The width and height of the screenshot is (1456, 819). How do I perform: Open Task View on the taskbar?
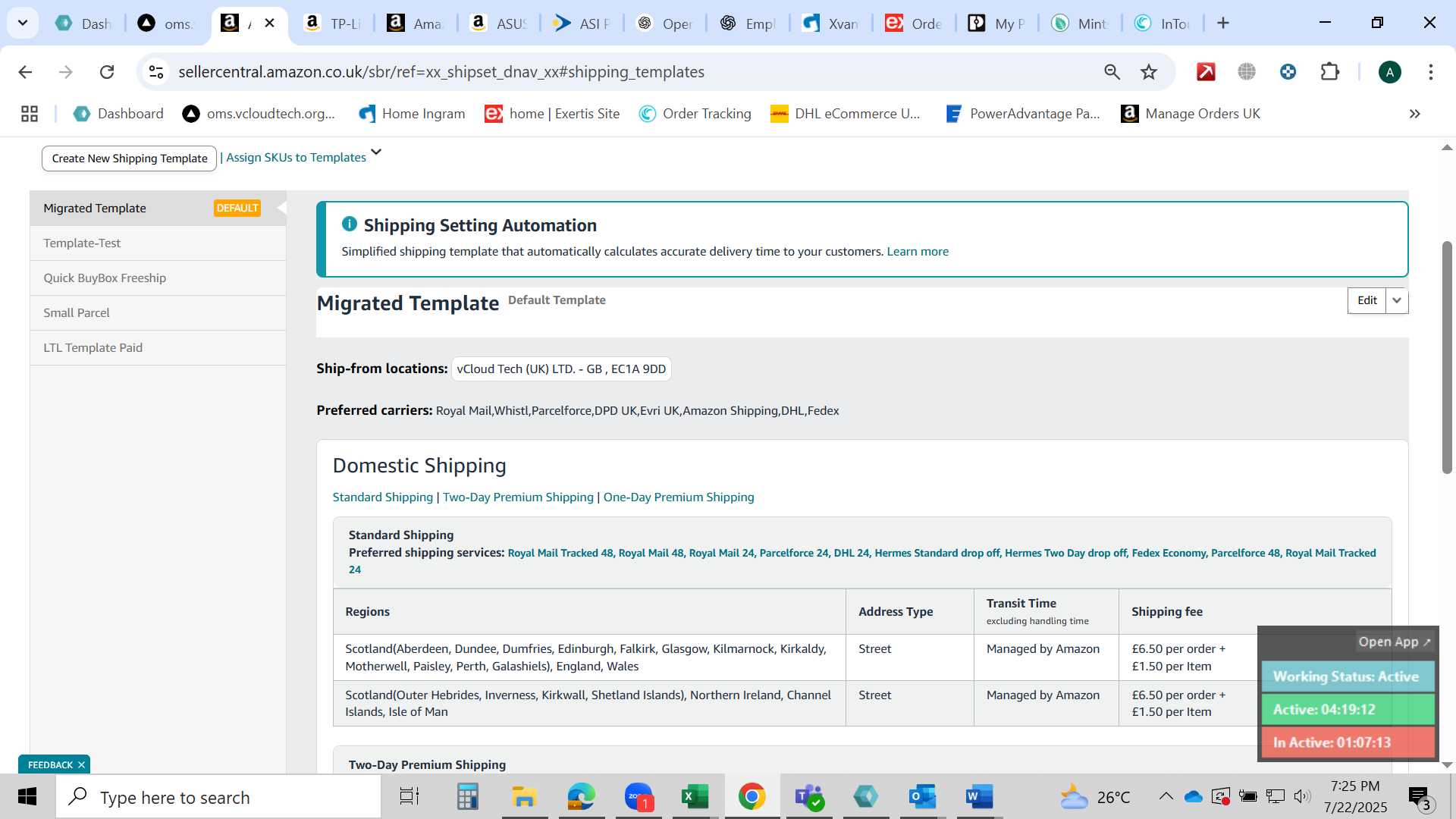coord(409,797)
